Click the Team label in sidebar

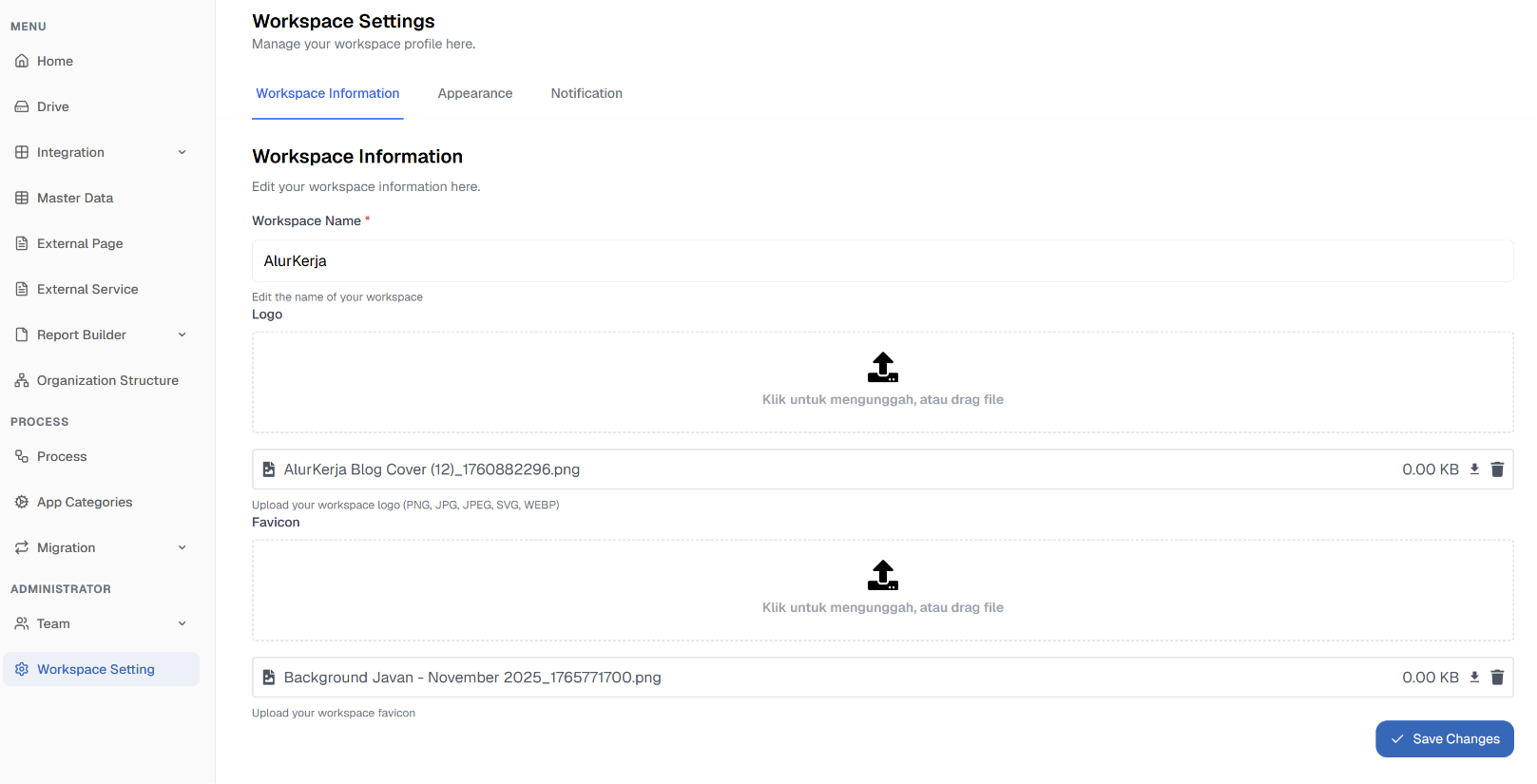pyautogui.click(x=53, y=623)
